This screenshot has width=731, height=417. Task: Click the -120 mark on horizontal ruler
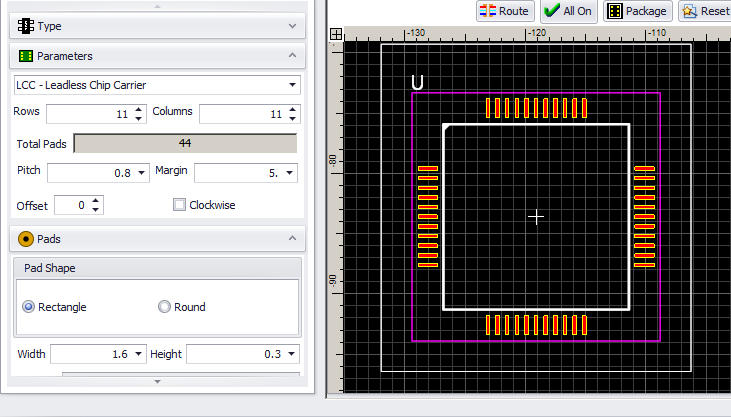(x=538, y=33)
